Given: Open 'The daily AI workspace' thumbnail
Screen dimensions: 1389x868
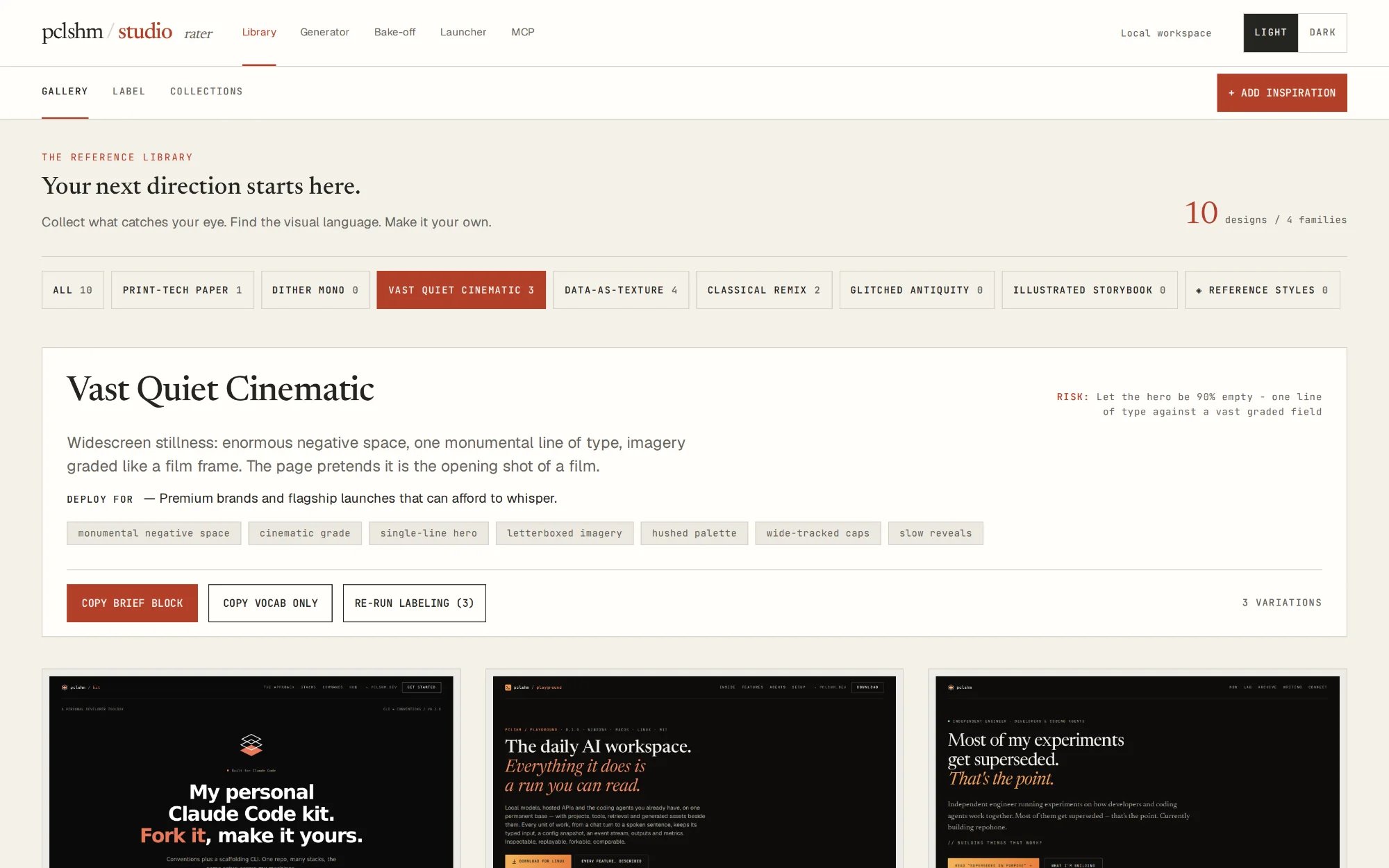Looking at the screenshot, I should [694, 771].
